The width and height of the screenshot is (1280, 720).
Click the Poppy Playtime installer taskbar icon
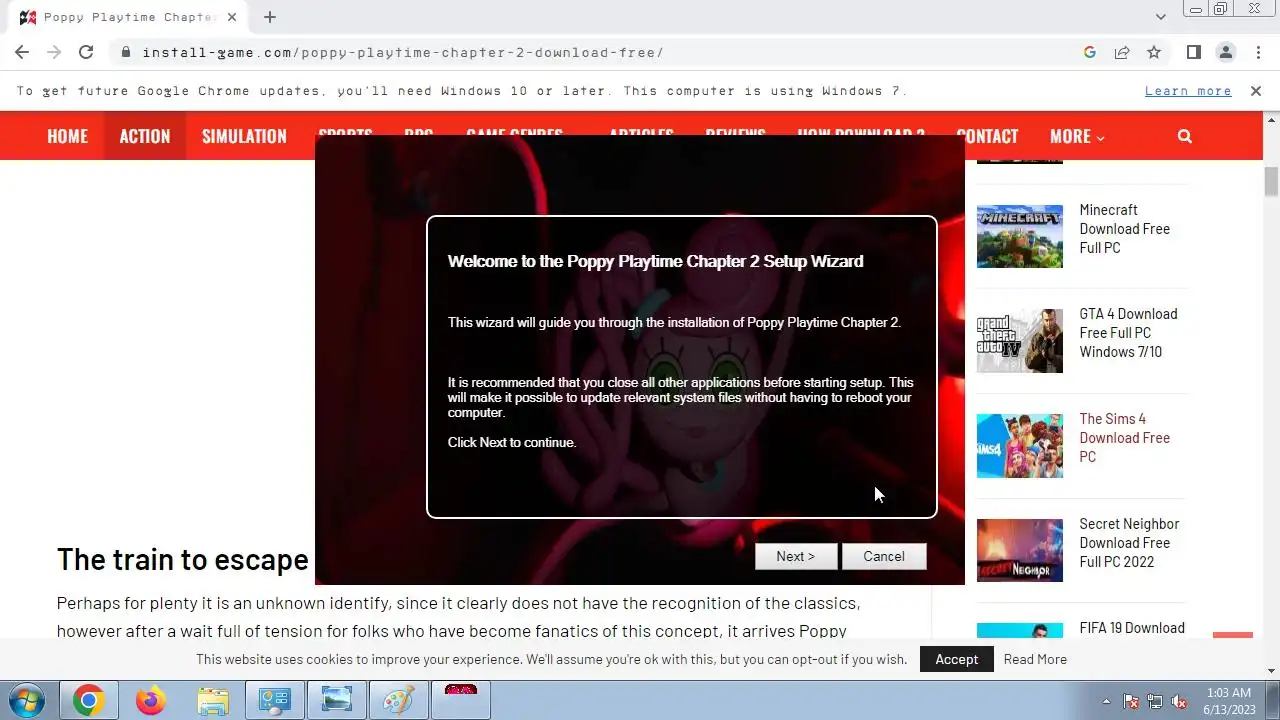coord(461,701)
